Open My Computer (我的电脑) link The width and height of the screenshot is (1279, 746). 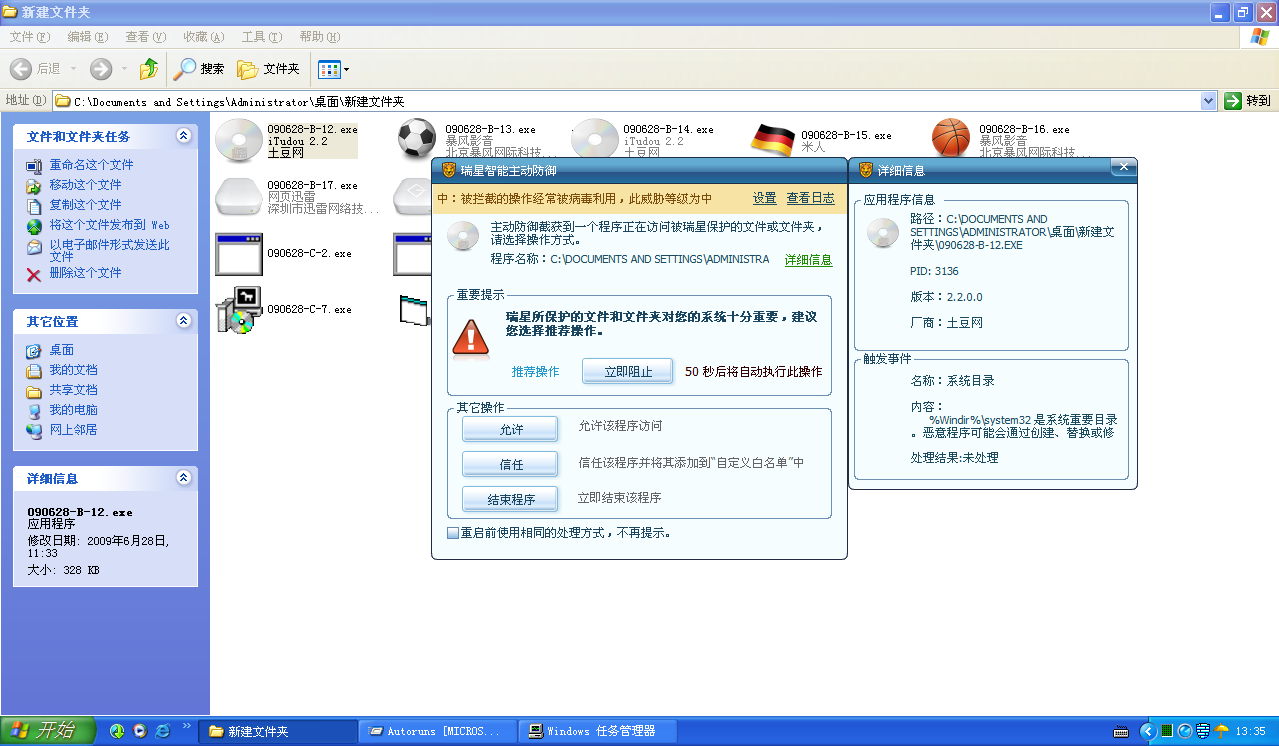[x=73, y=410]
